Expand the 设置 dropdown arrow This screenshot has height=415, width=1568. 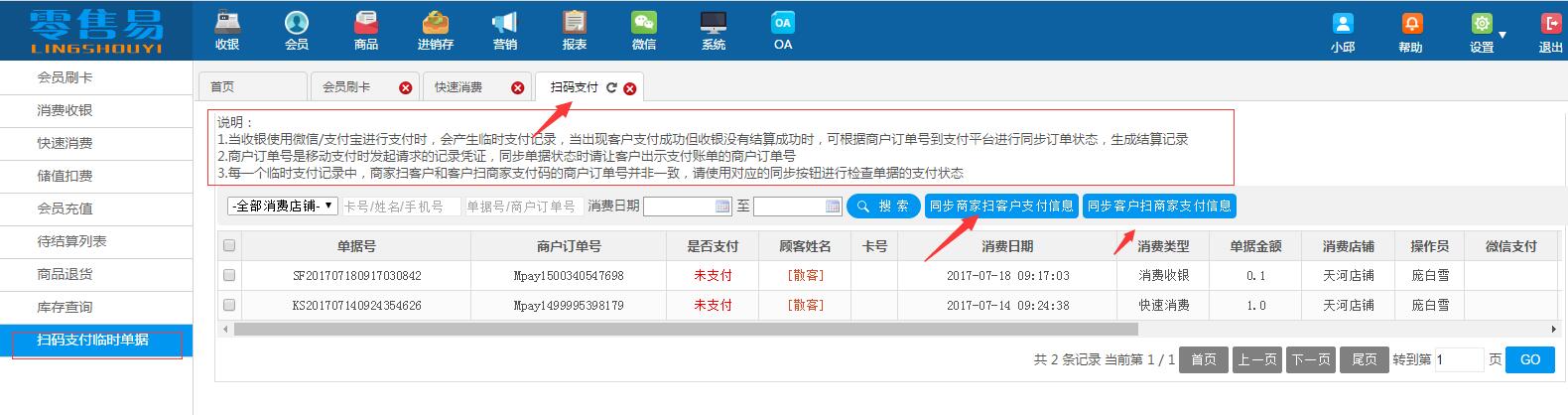tap(1503, 35)
